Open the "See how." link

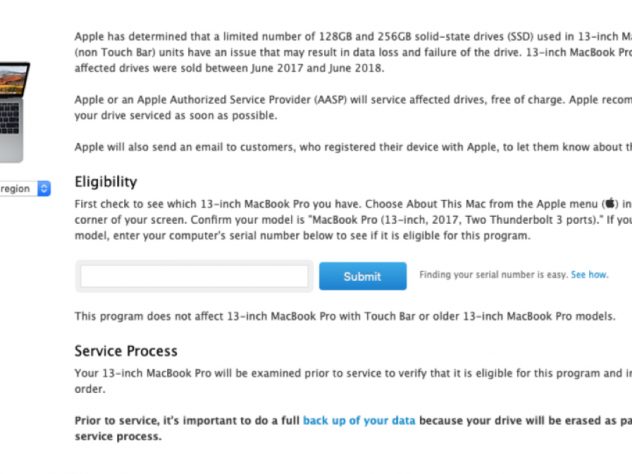[589, 274]
